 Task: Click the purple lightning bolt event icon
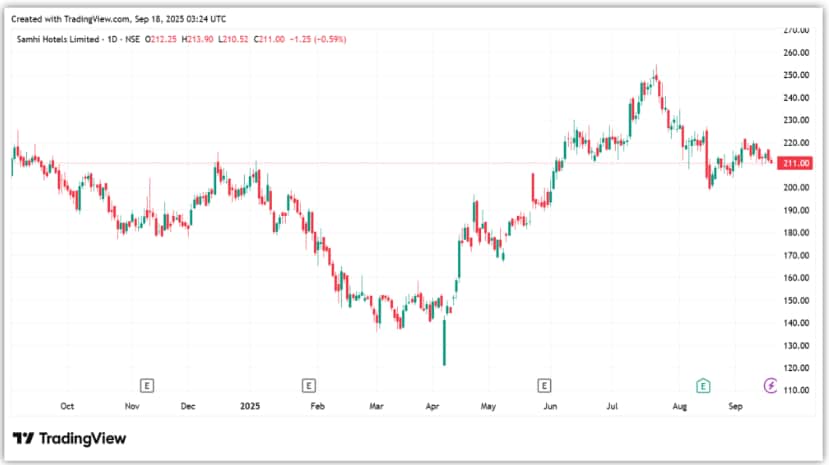point(770,385)
